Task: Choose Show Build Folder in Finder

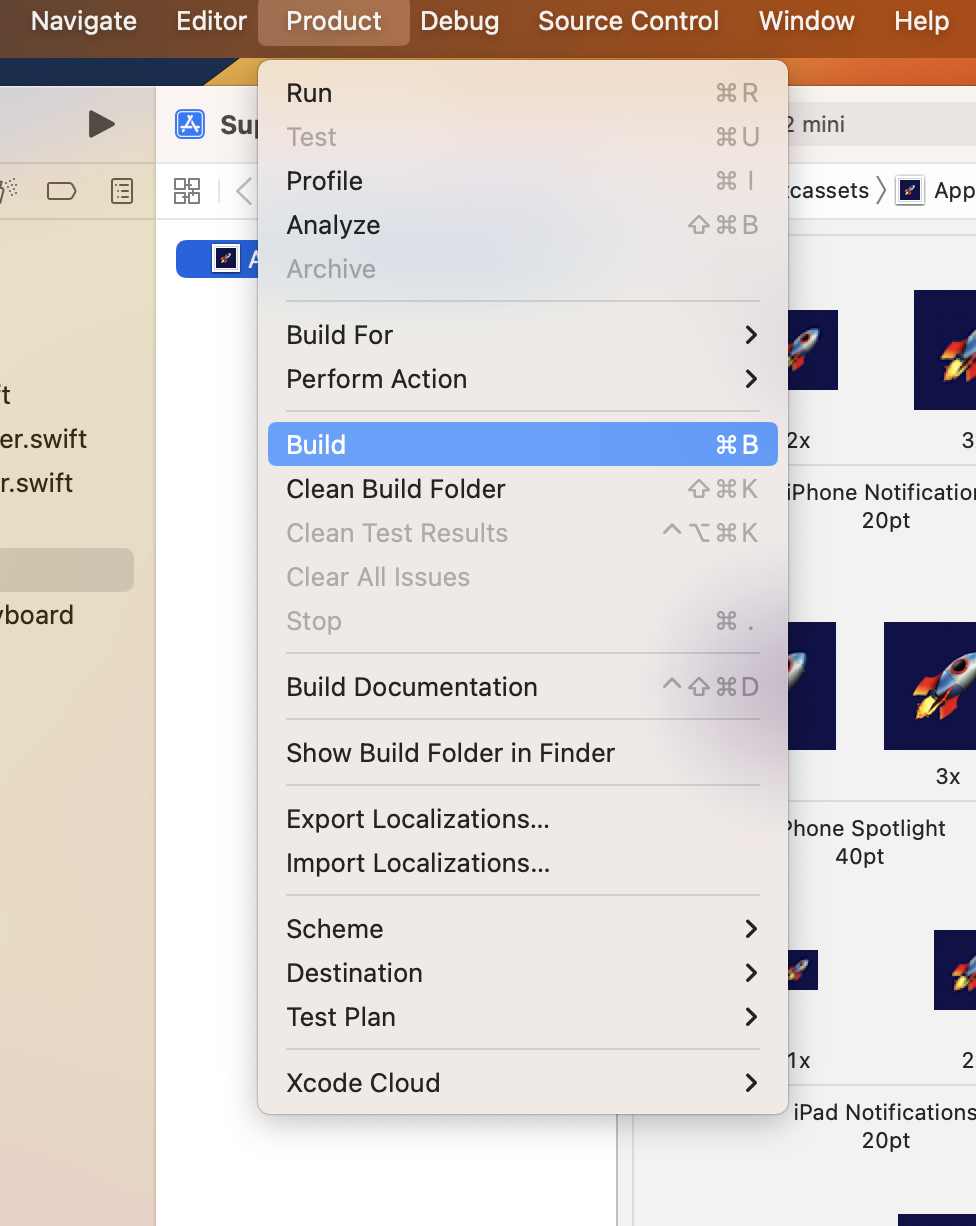Action: pos(523,753)
